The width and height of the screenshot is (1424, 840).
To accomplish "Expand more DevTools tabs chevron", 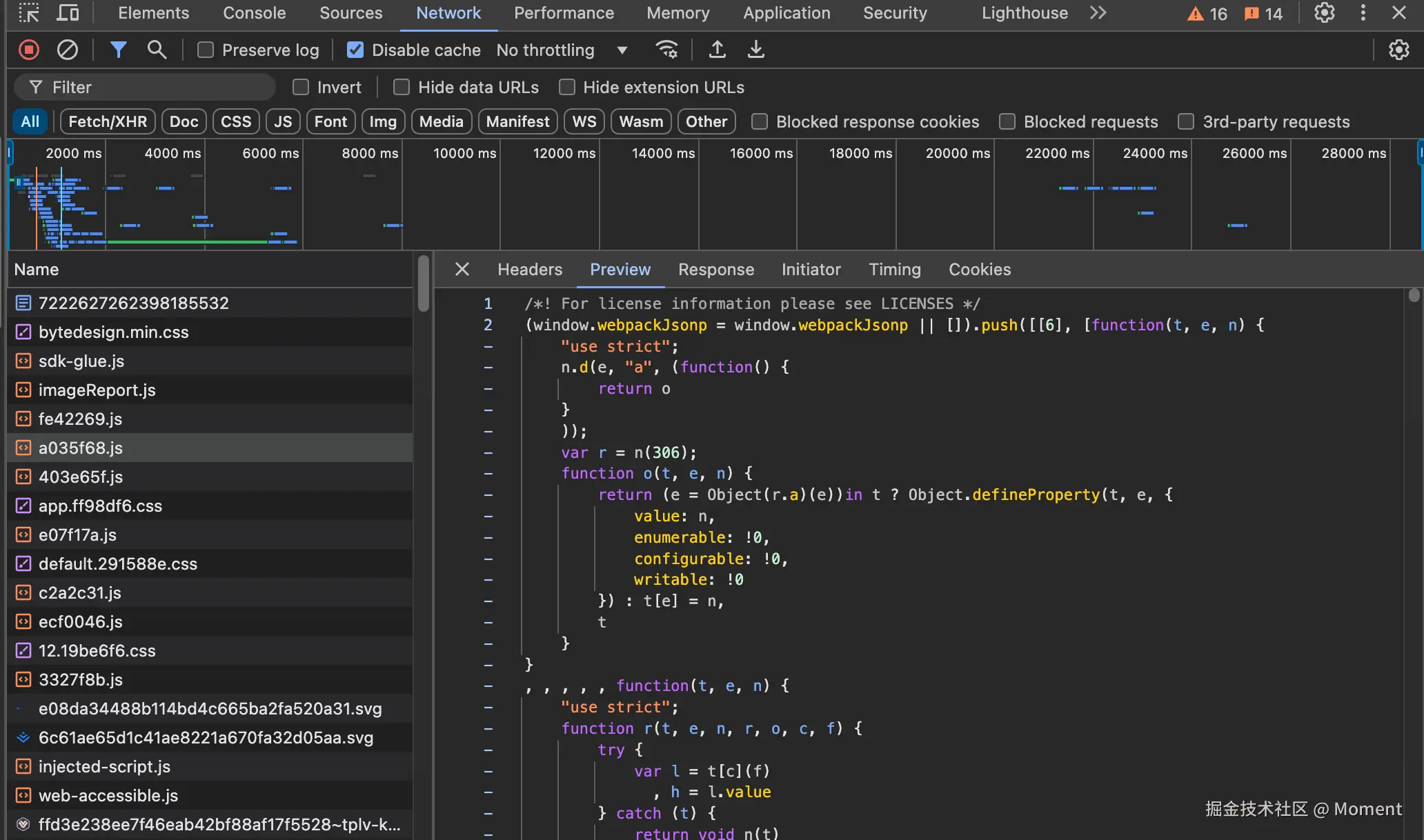I will pos(1098,12).
